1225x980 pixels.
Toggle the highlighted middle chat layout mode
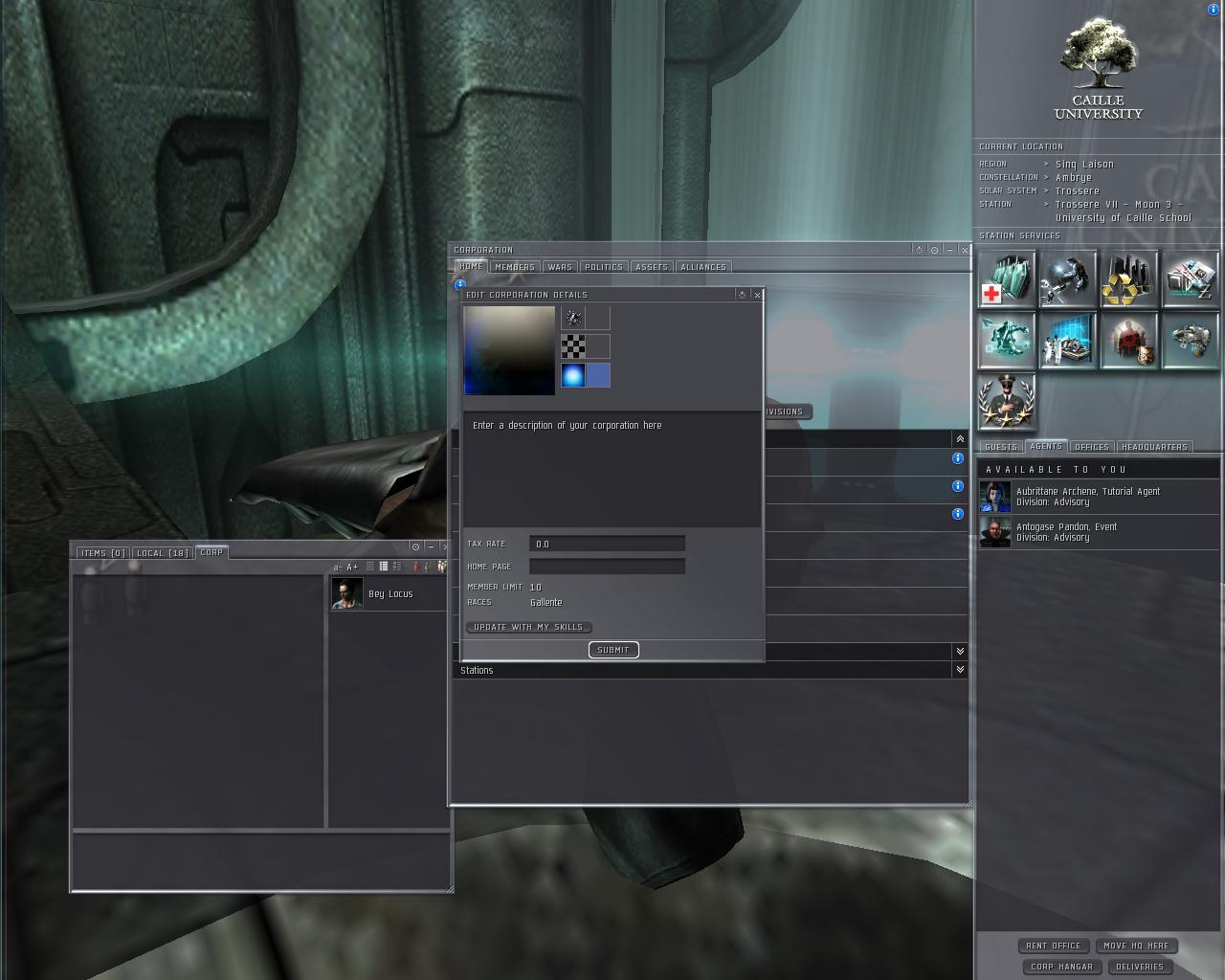383,567
